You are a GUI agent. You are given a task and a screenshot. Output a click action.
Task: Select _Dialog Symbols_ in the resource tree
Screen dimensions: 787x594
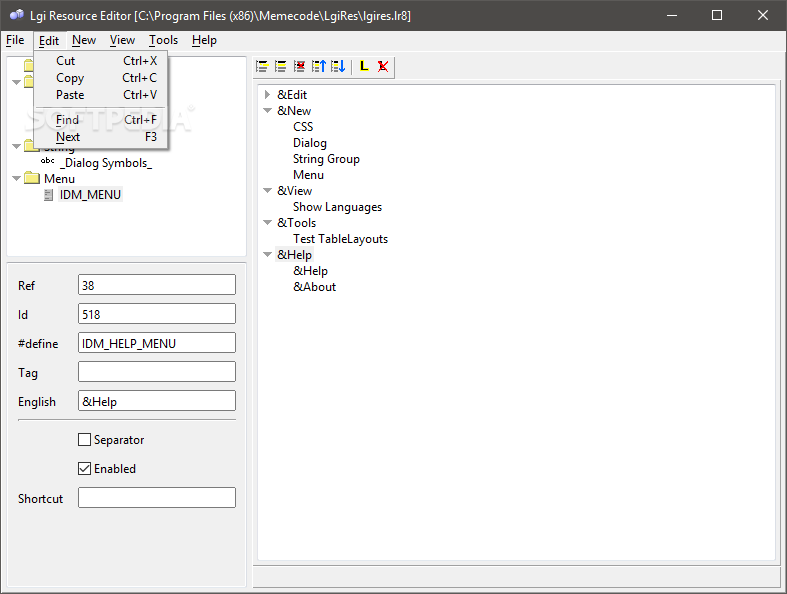[106, 163]
